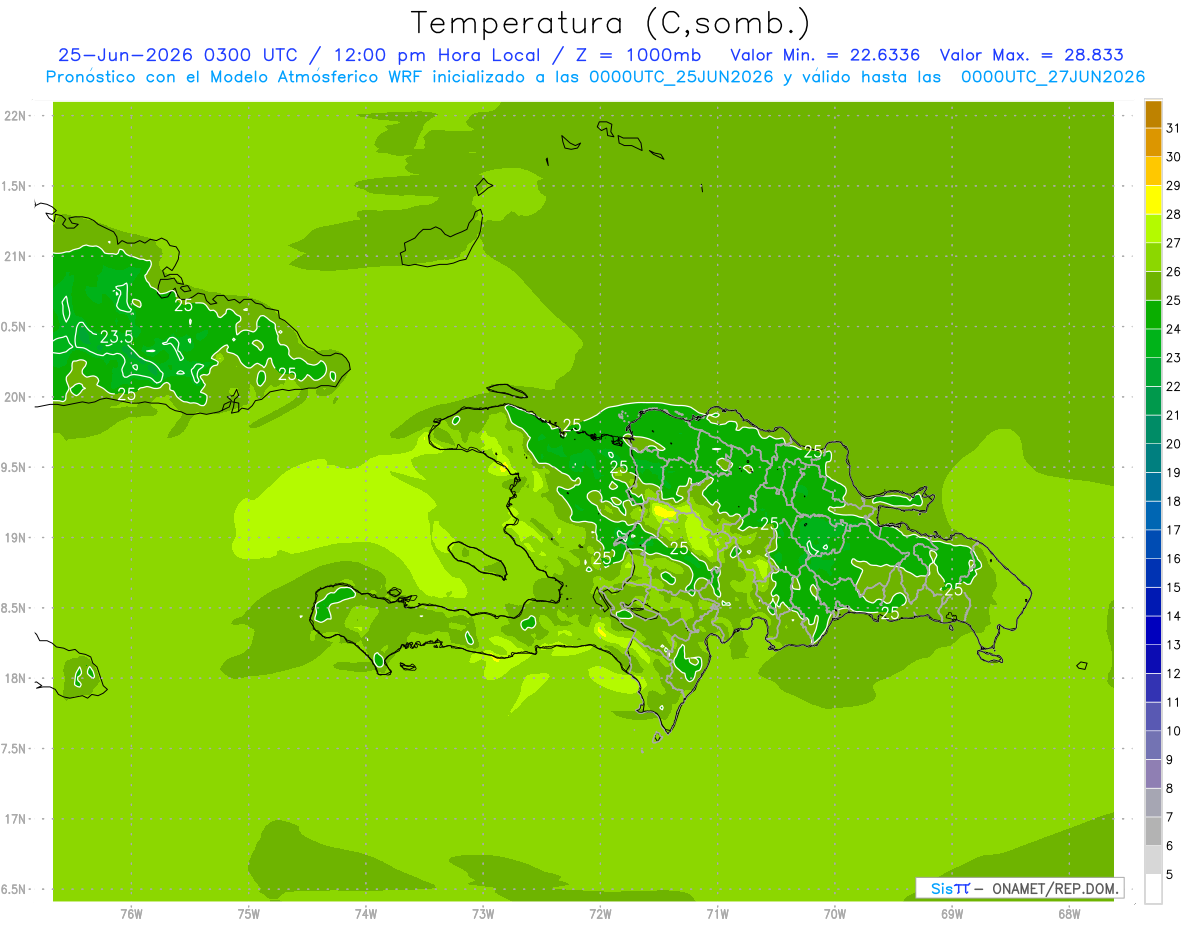
Task: Click the legend value '23'
Action: 1173,358
